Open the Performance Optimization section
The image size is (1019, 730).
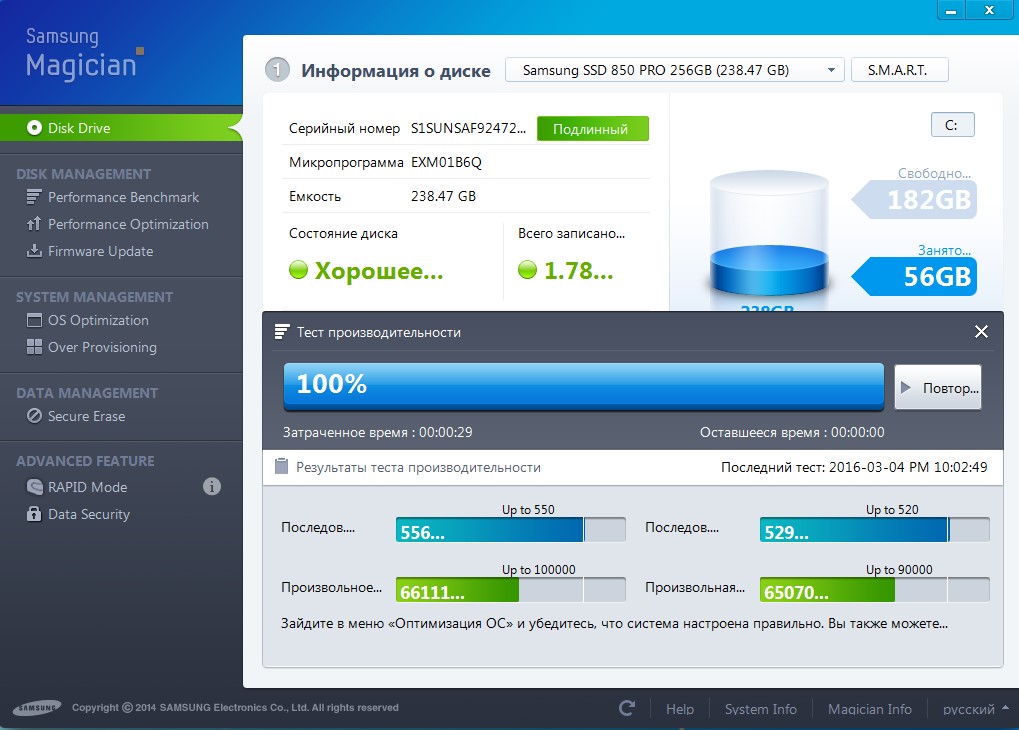pos(128,224)
